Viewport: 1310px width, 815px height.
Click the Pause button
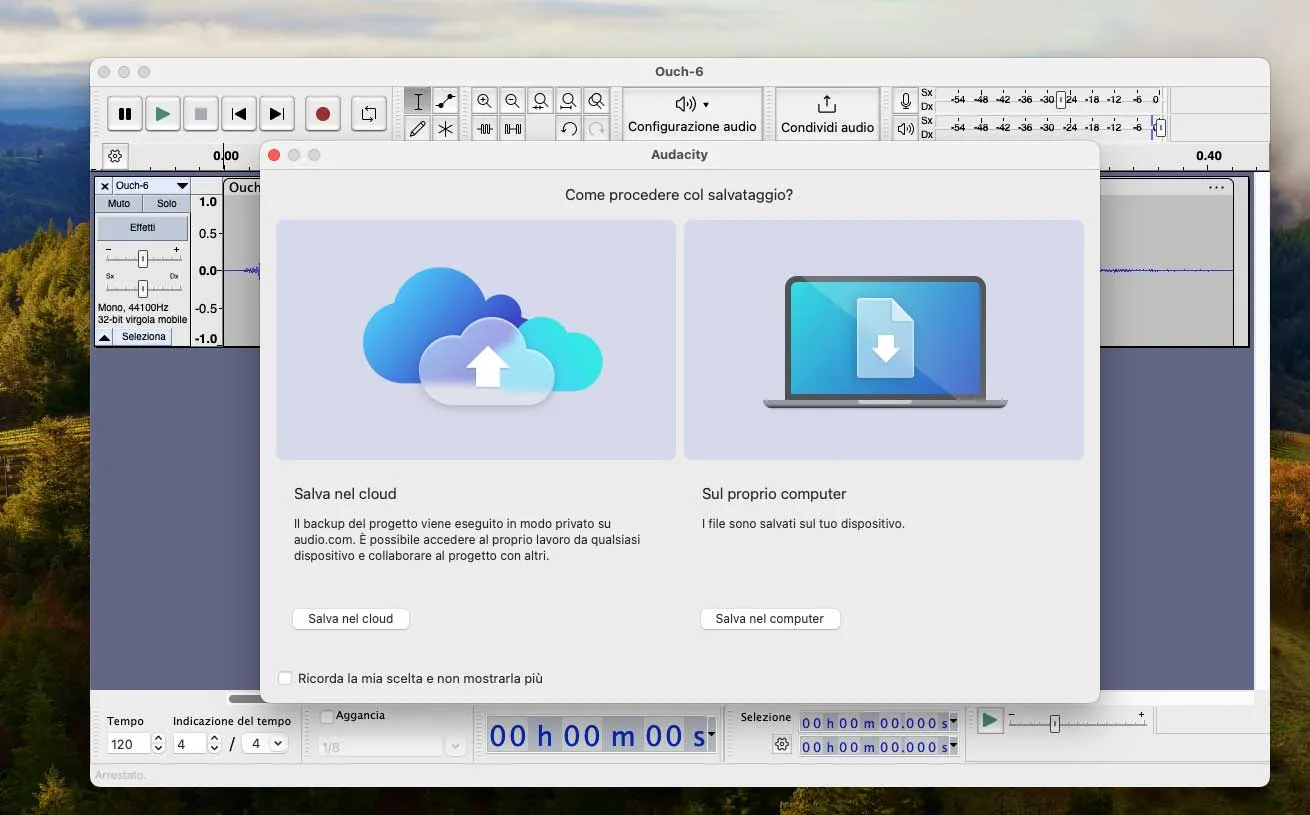(x=125, y=114)
